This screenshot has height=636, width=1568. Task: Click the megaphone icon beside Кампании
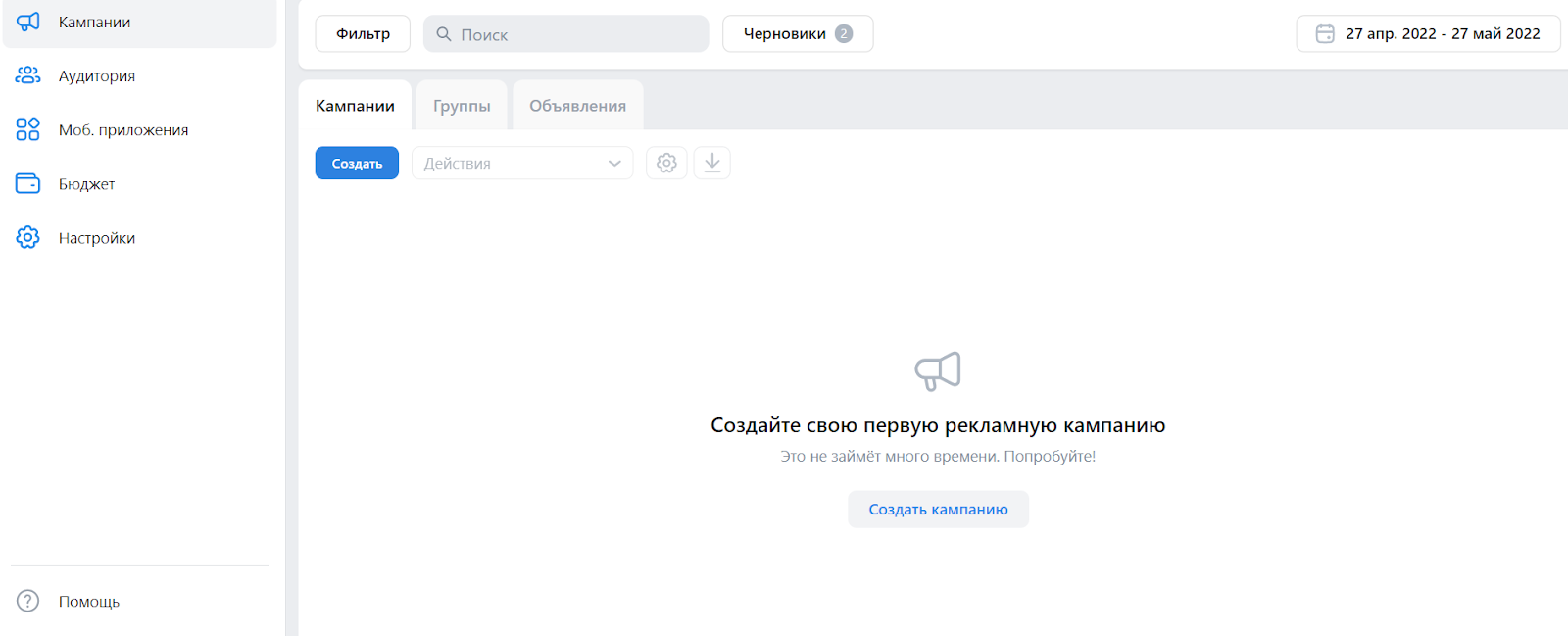pyautogui.click(x=28, y=22)
